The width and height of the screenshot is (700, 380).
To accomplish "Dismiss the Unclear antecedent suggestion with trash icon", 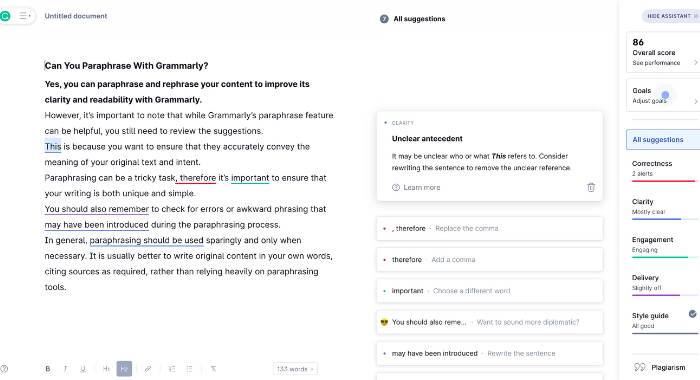I will click(591, 188).
